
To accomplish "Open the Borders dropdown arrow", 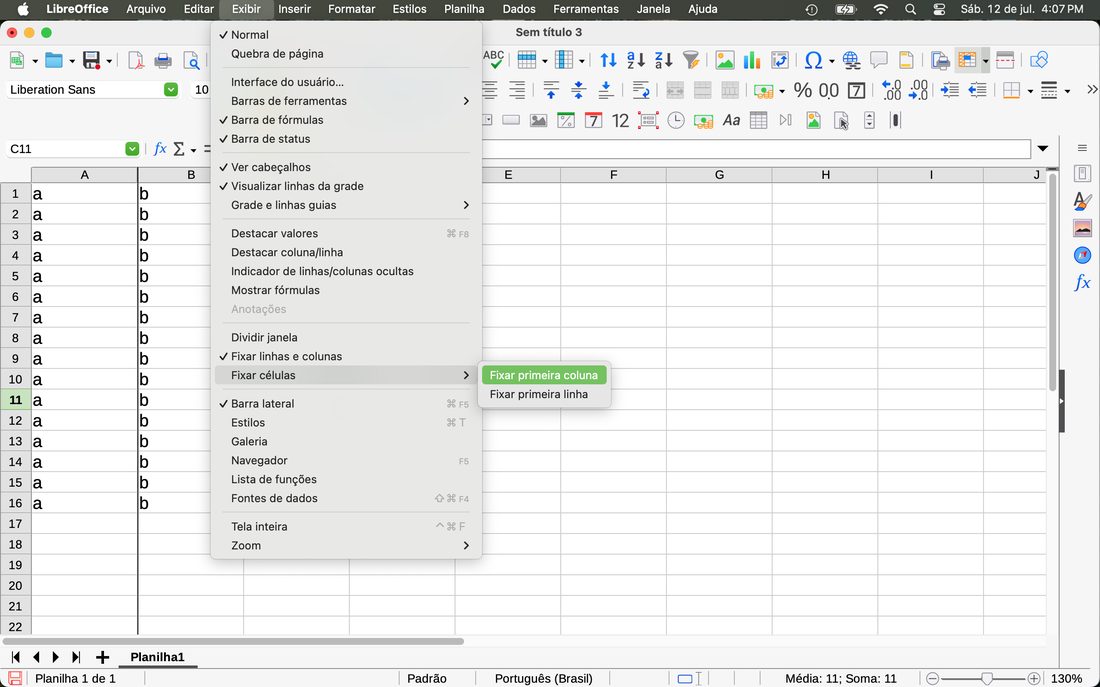I will [x=1030, y=91].
